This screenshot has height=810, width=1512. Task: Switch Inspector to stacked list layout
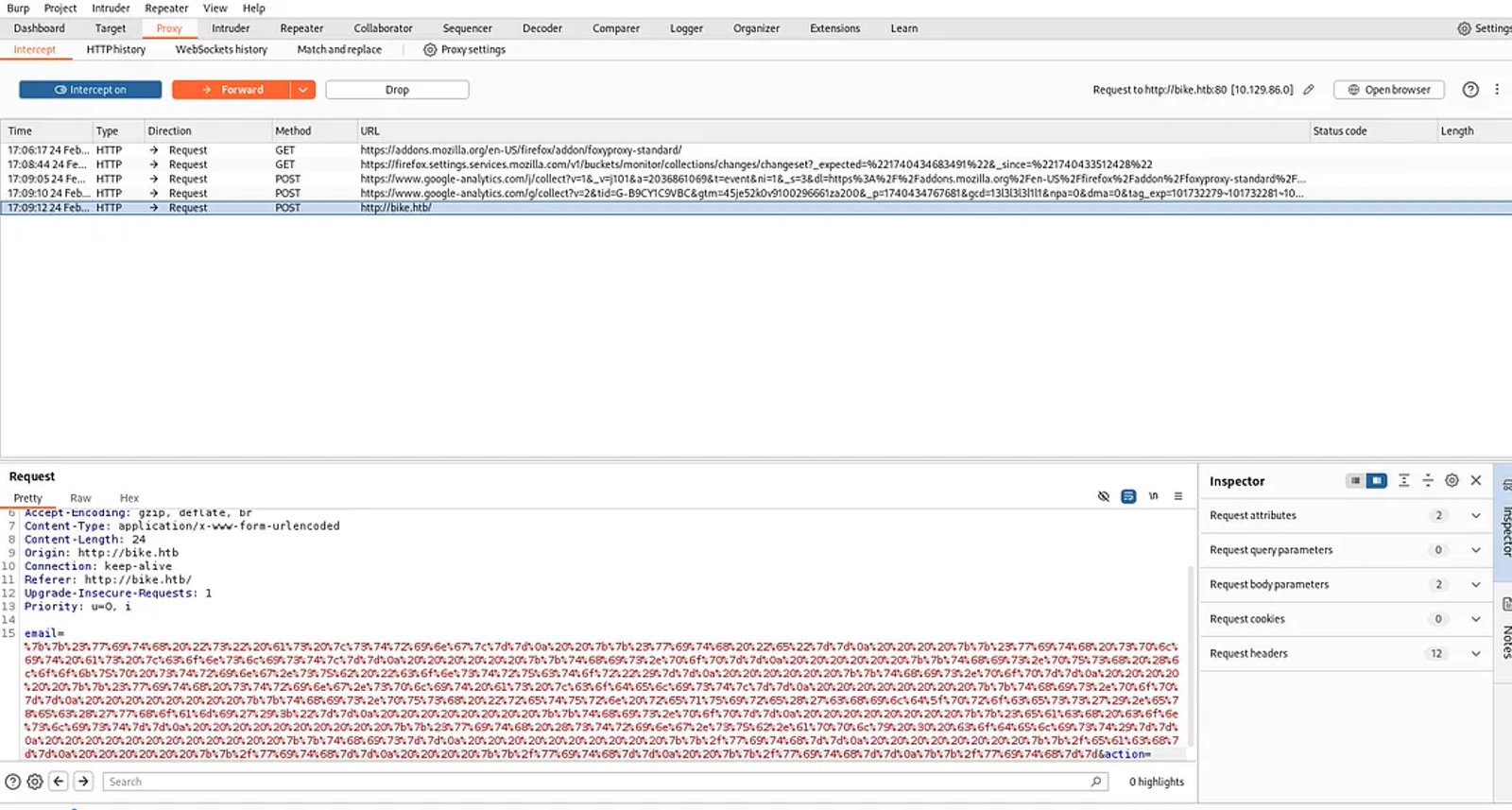click(x=1355, y=481)
